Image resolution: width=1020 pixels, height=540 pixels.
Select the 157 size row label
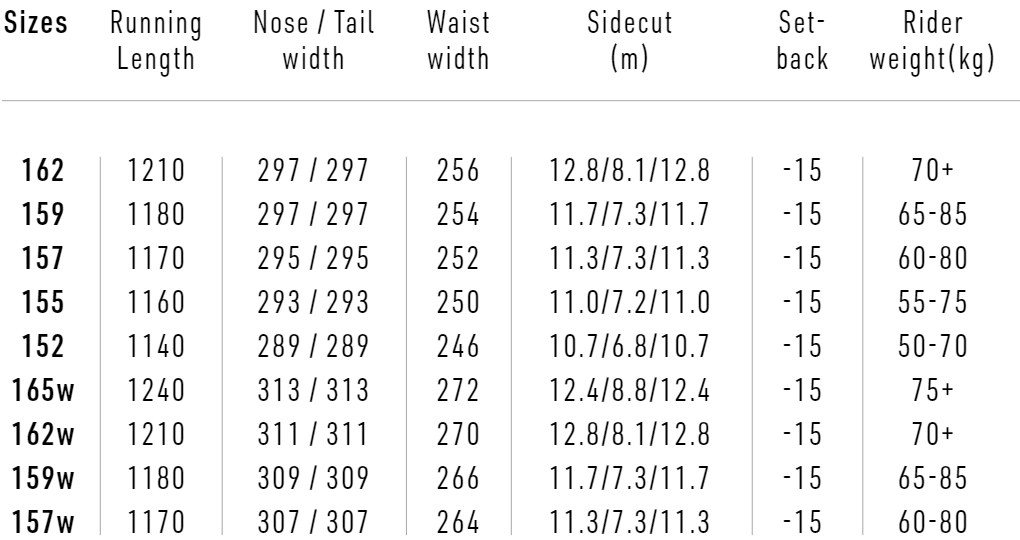click(43, 258)
